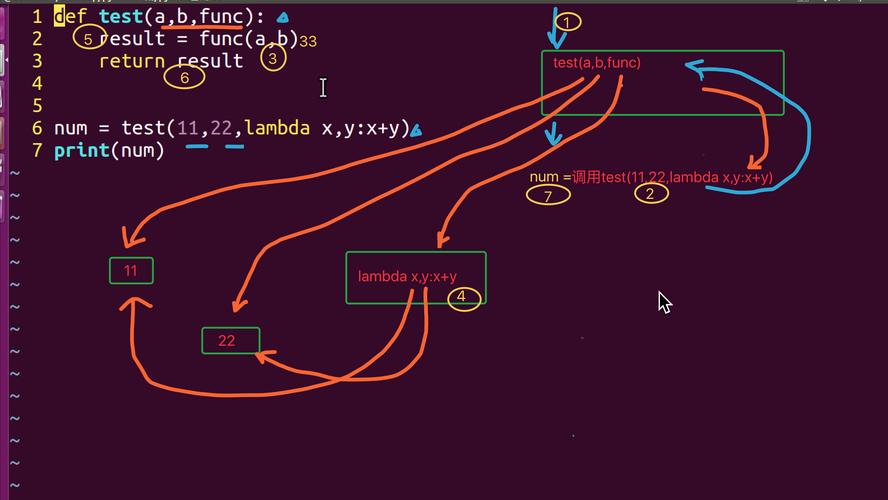The height and width of the screenshot is (500, 888).
Task: Click the green box containing 11
Action: (131, 271)
